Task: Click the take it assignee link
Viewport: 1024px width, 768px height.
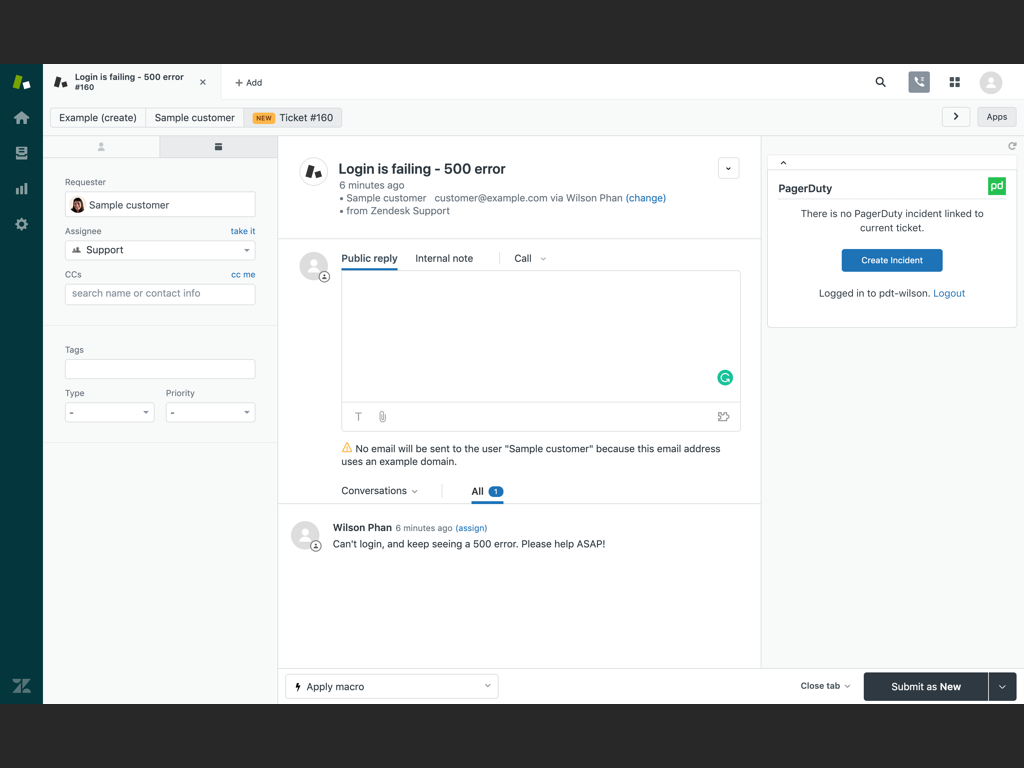Action: click(242, 231)
